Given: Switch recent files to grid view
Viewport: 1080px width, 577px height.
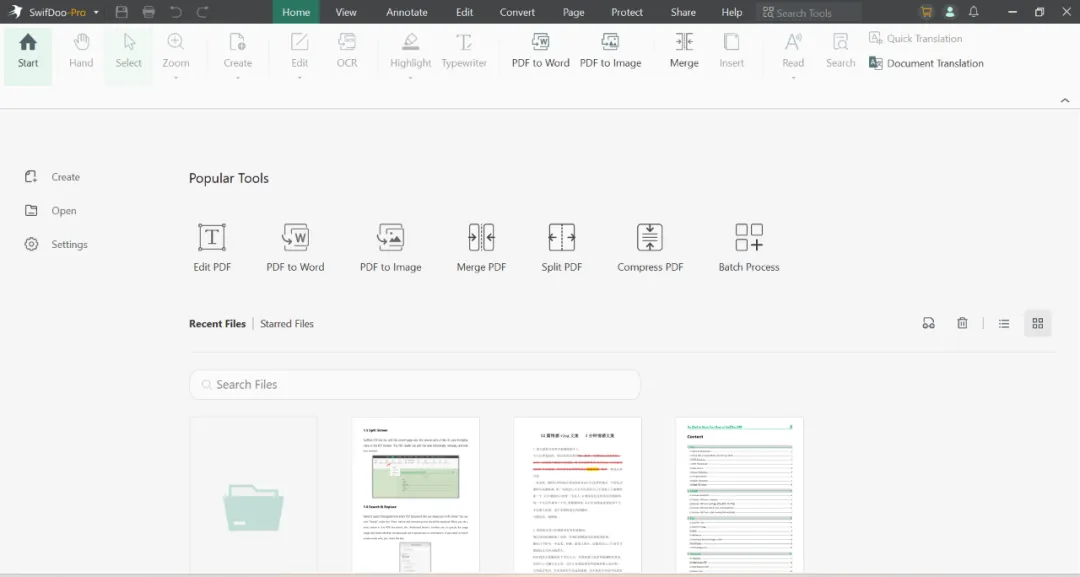Looking at the screenshot, I should (1037, 324).
